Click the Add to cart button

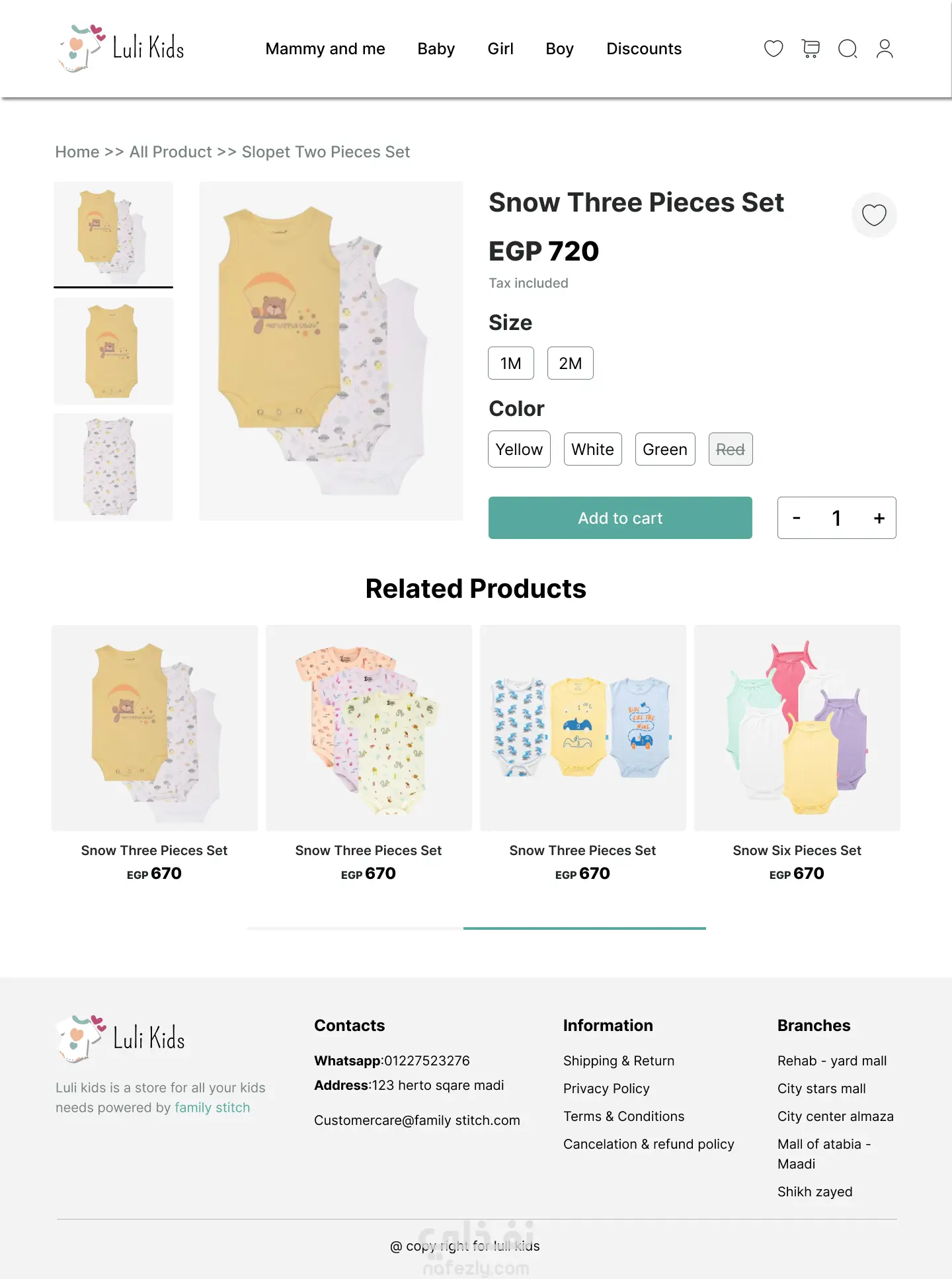tap(620, 518)
